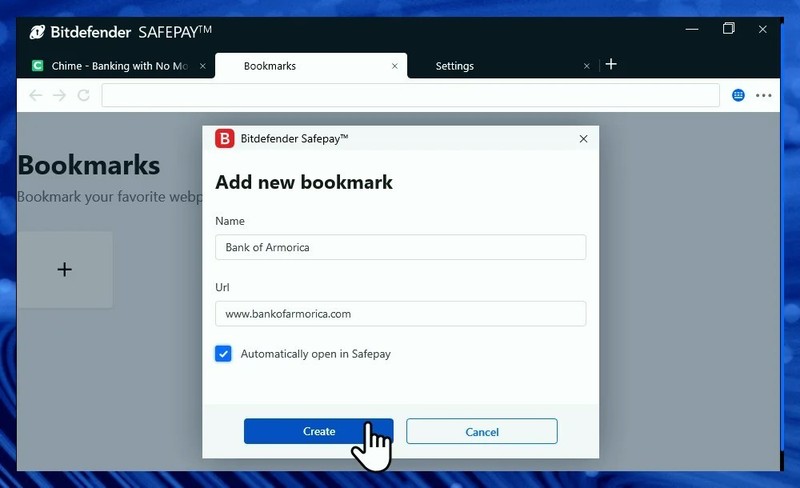Minimize the Safepay window
This screenshot has width=800, height=488.
tap(692, 29)
